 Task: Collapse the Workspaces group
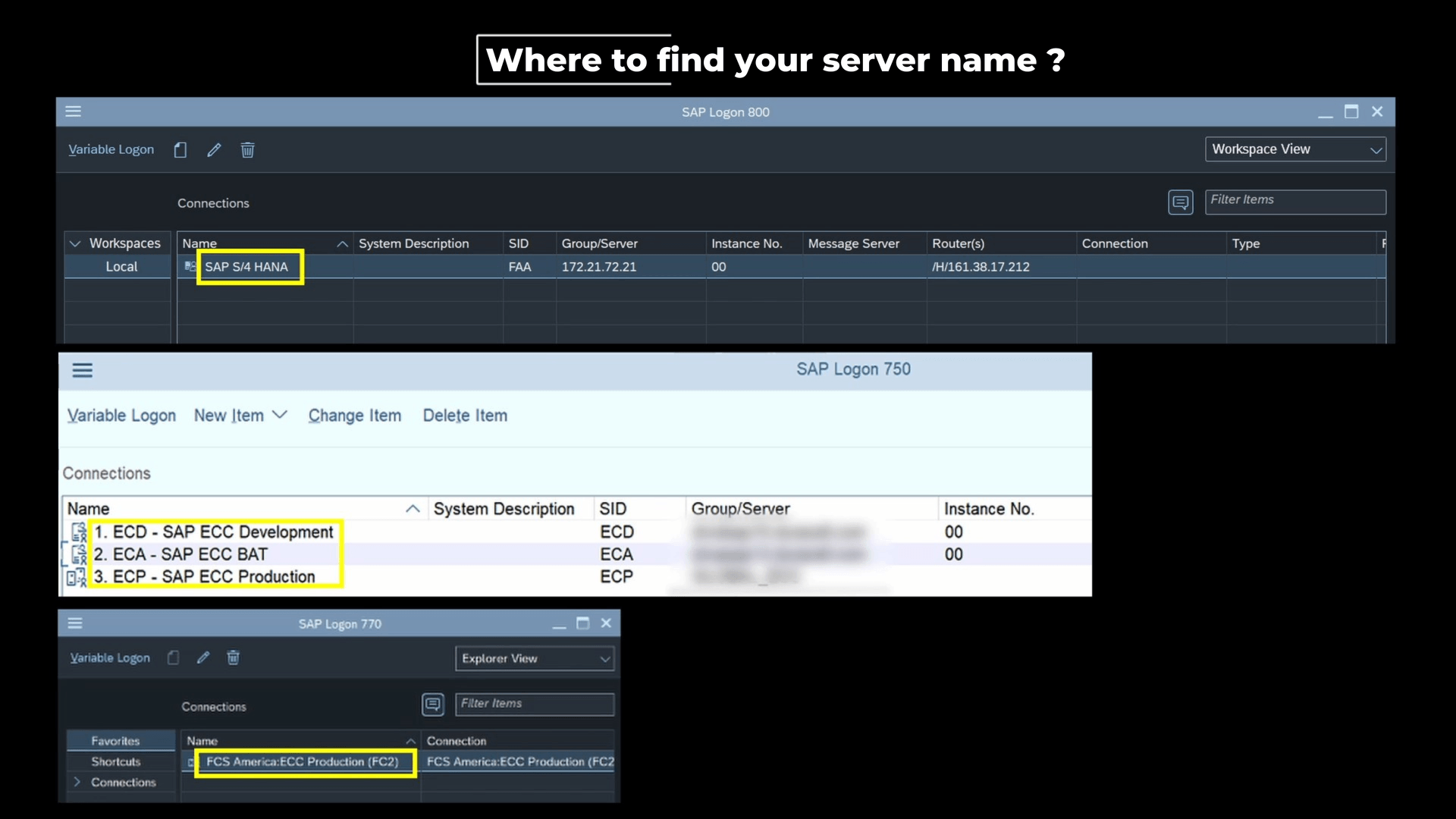click(x=74, y=243)
